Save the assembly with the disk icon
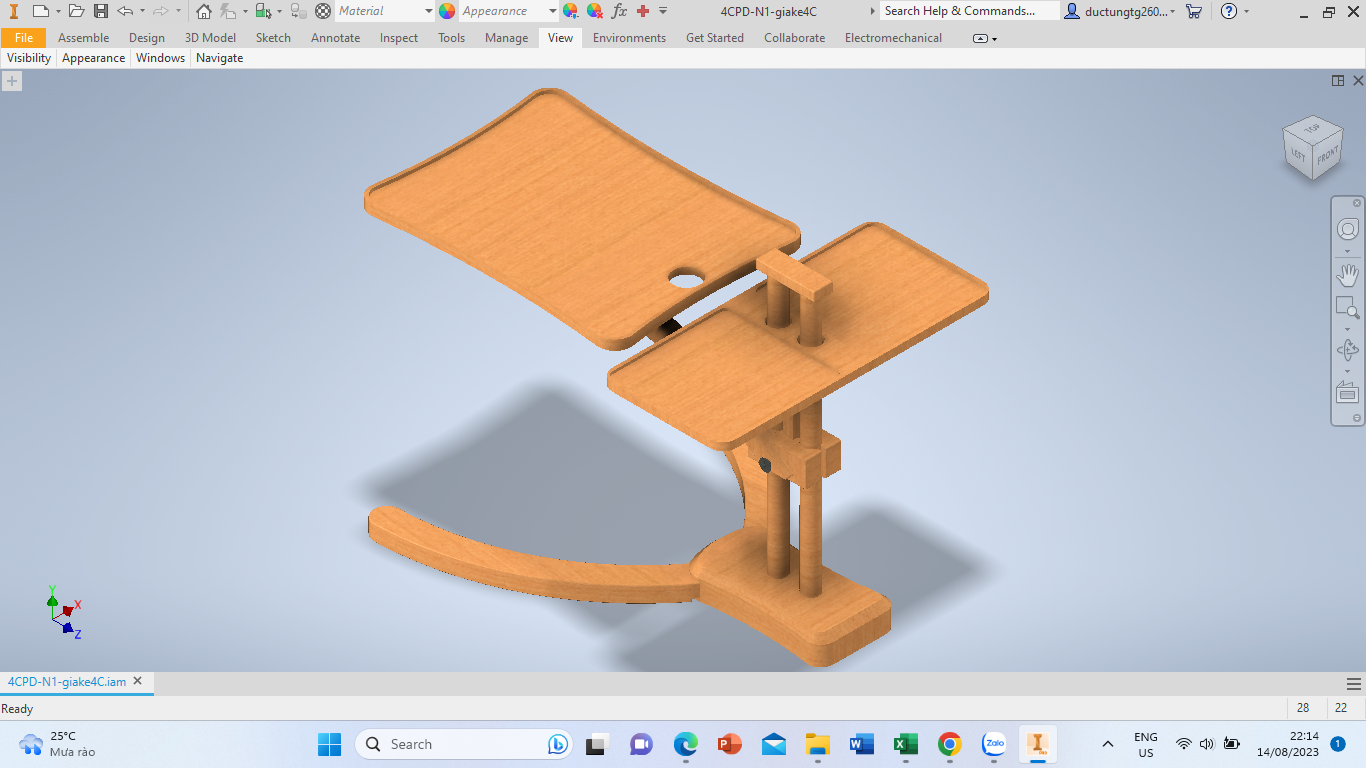The height and width of the screenshot is (768, 1366). pos(101,11)
